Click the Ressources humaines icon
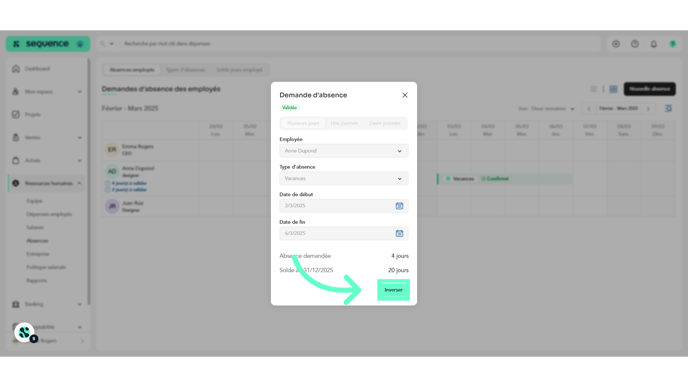 click(x=16, y=183)
